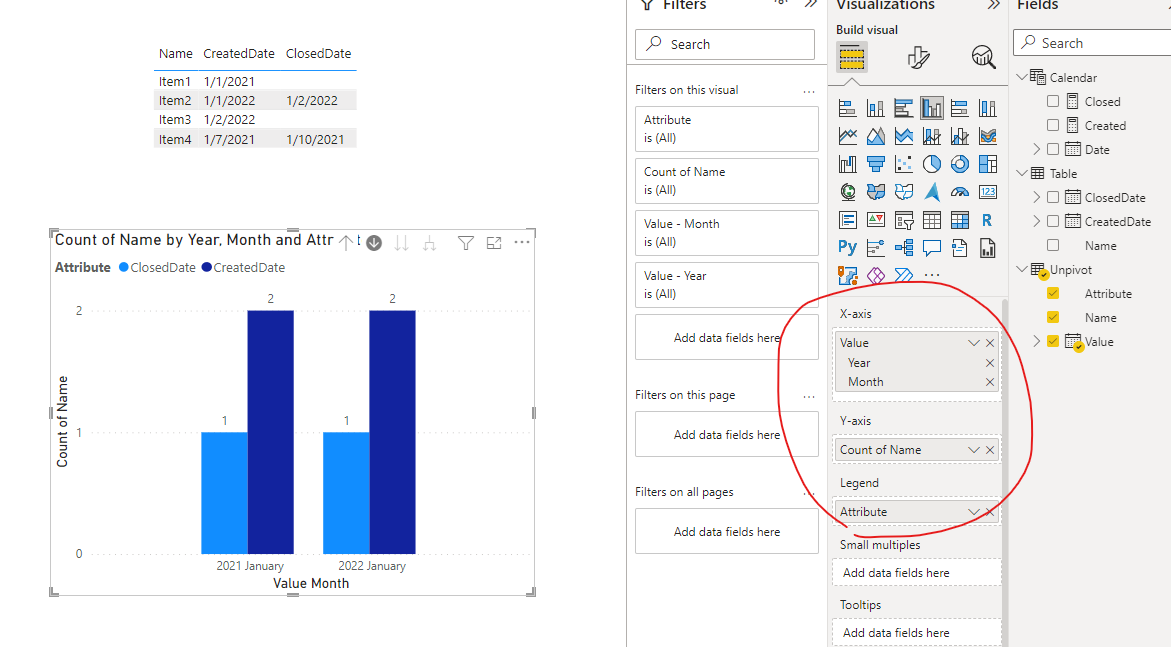Image resolution: width=1171 pixels, height=647 pixels.
Task: Select the Card (123) visual
Action: click(987, 192)
